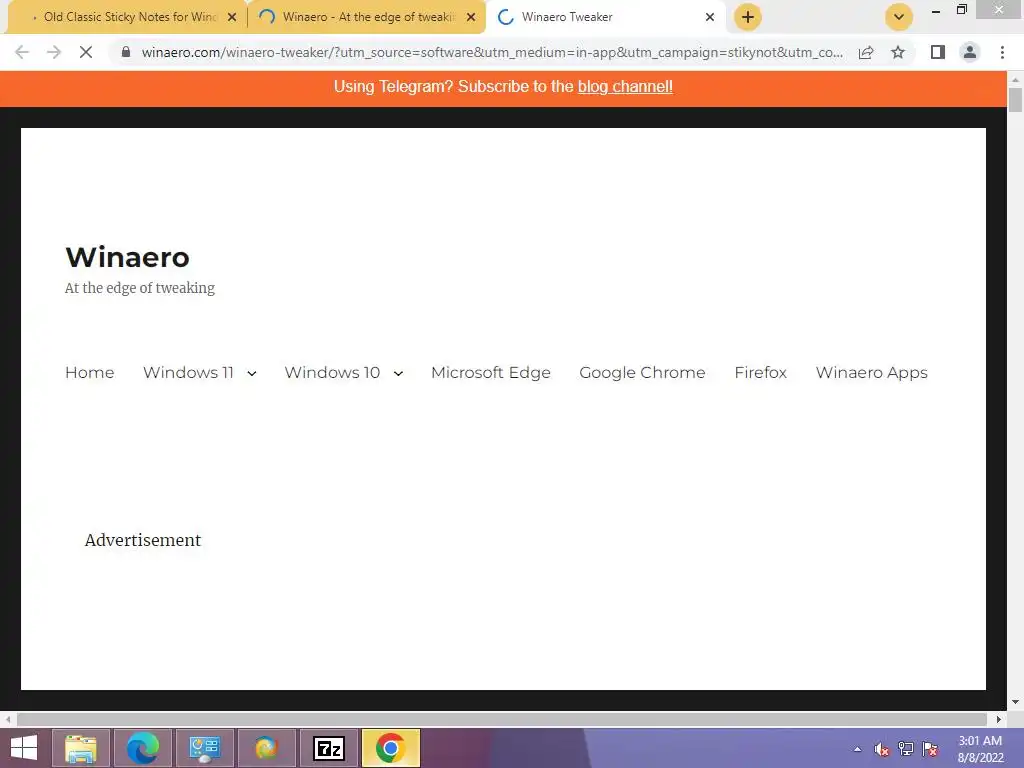Image resolution: width=1024 pixels, height=768 pixels.
Task: Expand Windows 10 submenu chevron
Action: 398,374
